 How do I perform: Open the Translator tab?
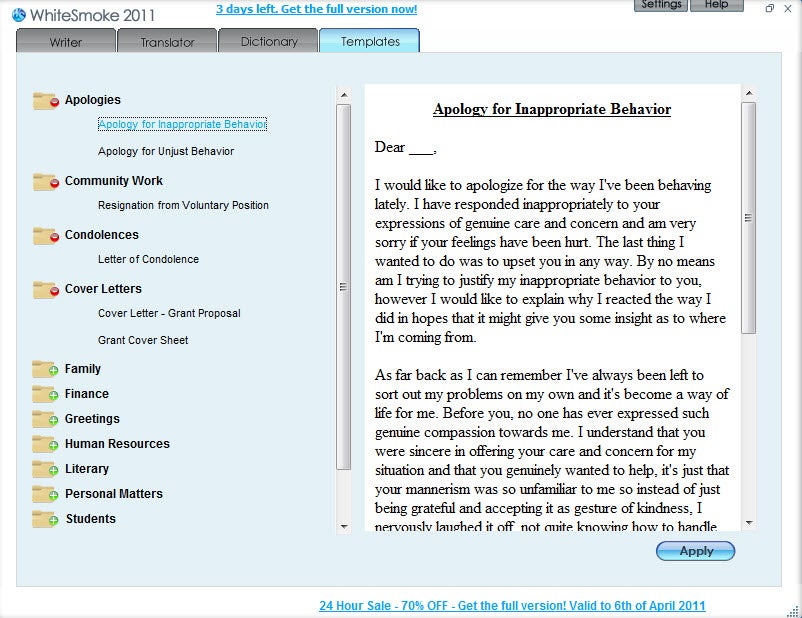[167, 41]
